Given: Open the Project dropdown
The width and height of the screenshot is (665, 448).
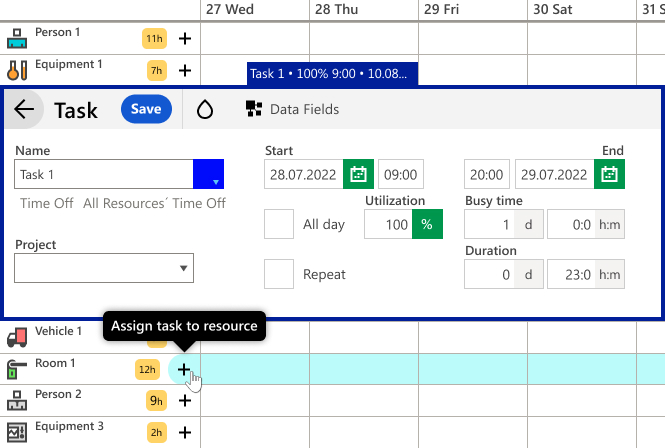Looking at the screenshot, I should (x=104, y=268).
